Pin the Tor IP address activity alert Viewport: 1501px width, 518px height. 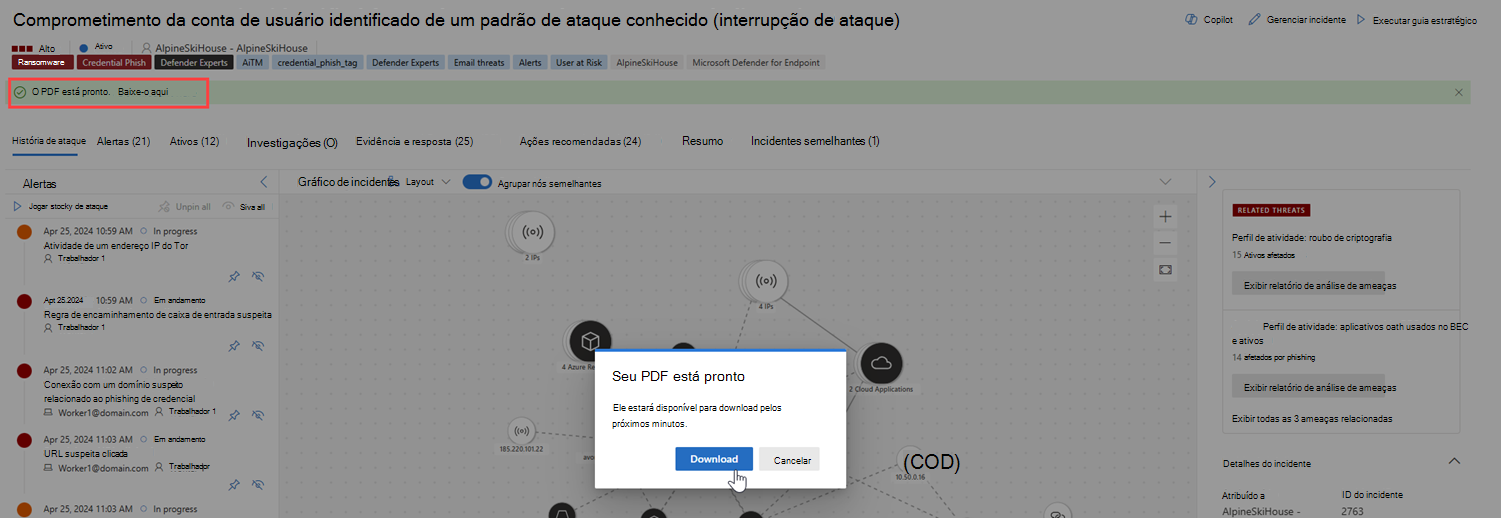coord(234,276)
